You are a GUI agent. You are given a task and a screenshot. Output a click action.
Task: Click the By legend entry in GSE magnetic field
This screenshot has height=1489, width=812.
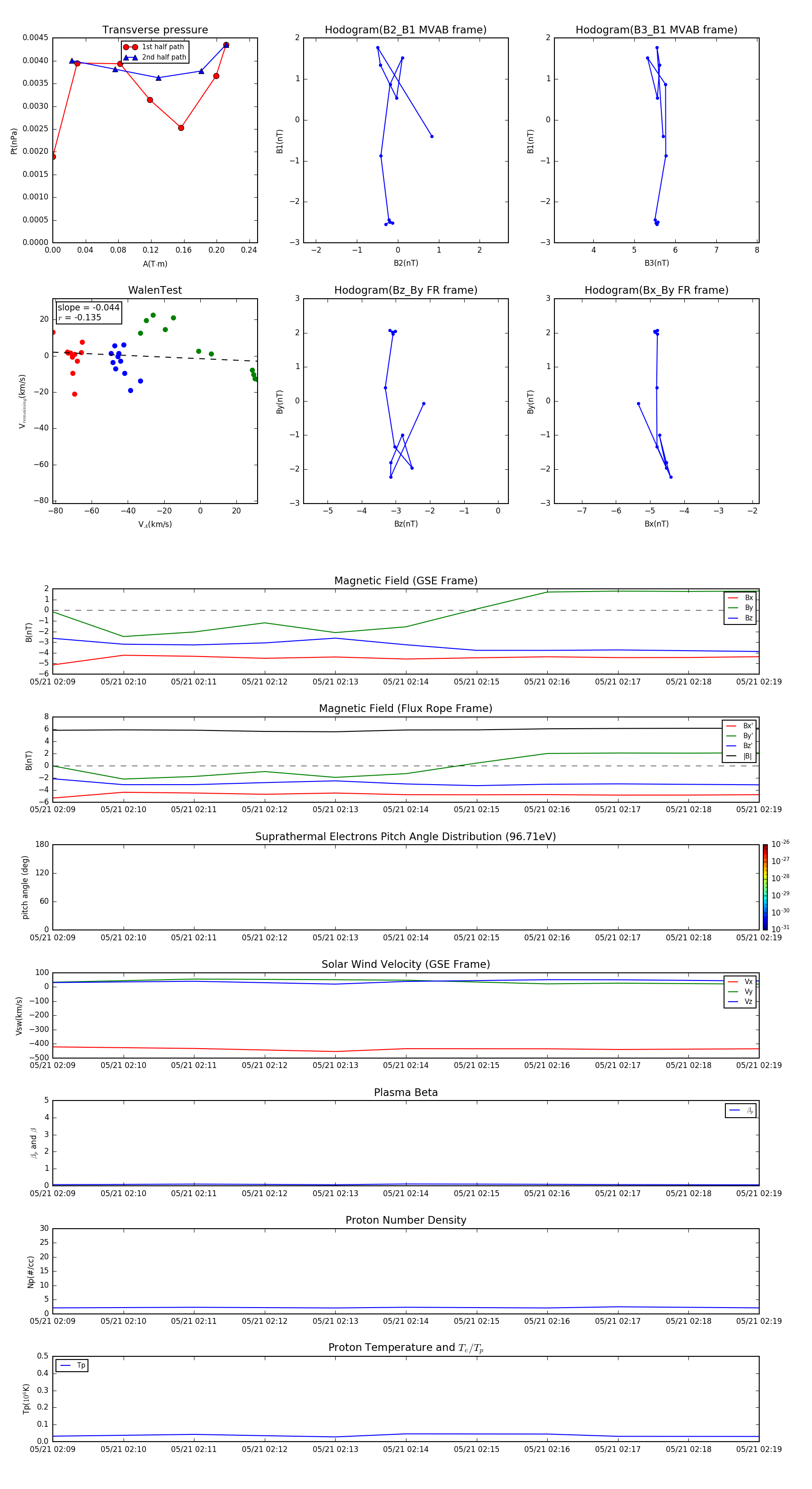[740, 607]
